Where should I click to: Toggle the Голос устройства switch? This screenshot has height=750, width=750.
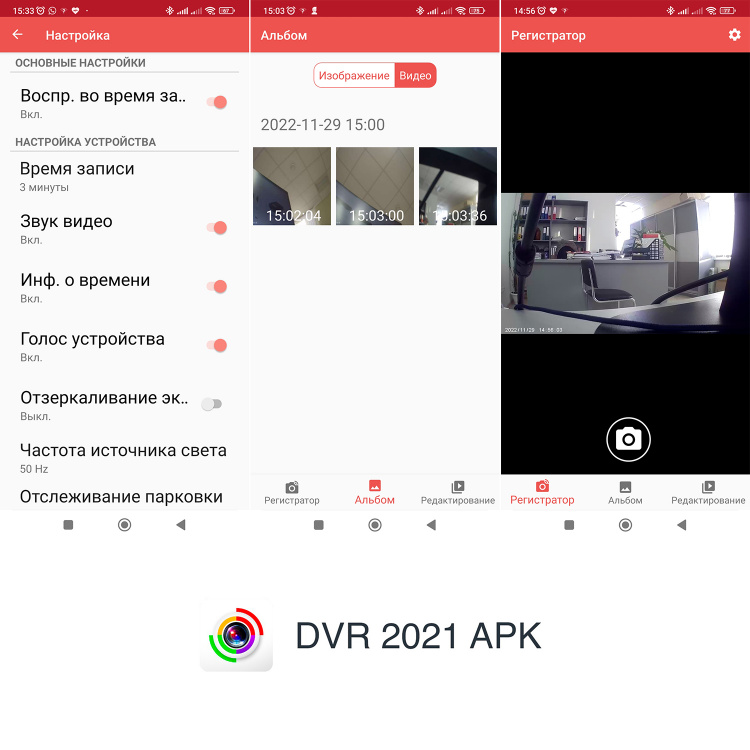(x=216, y=346)
